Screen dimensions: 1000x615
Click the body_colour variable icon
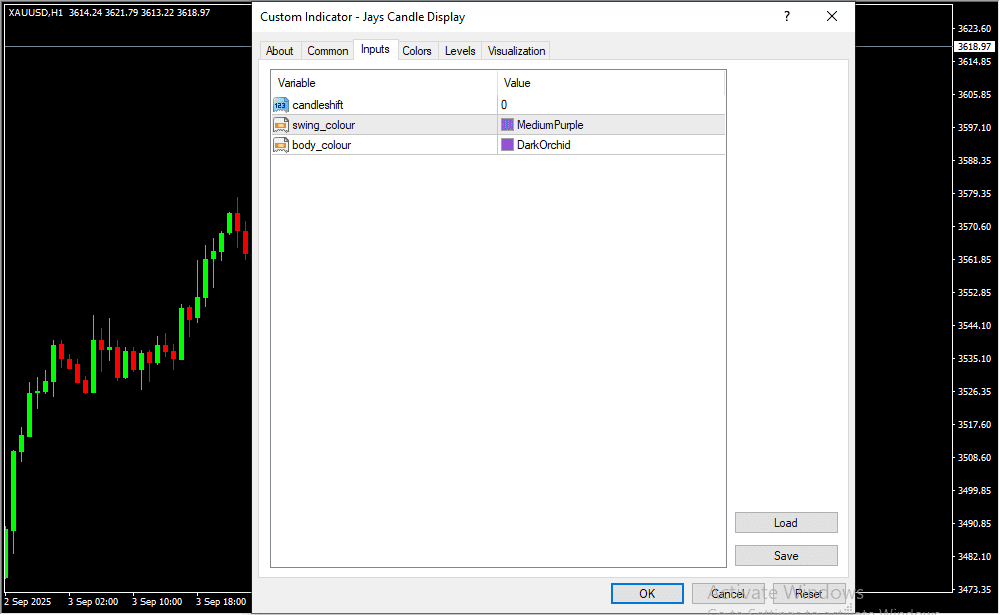pyautogui.click(x=281, y=145)
